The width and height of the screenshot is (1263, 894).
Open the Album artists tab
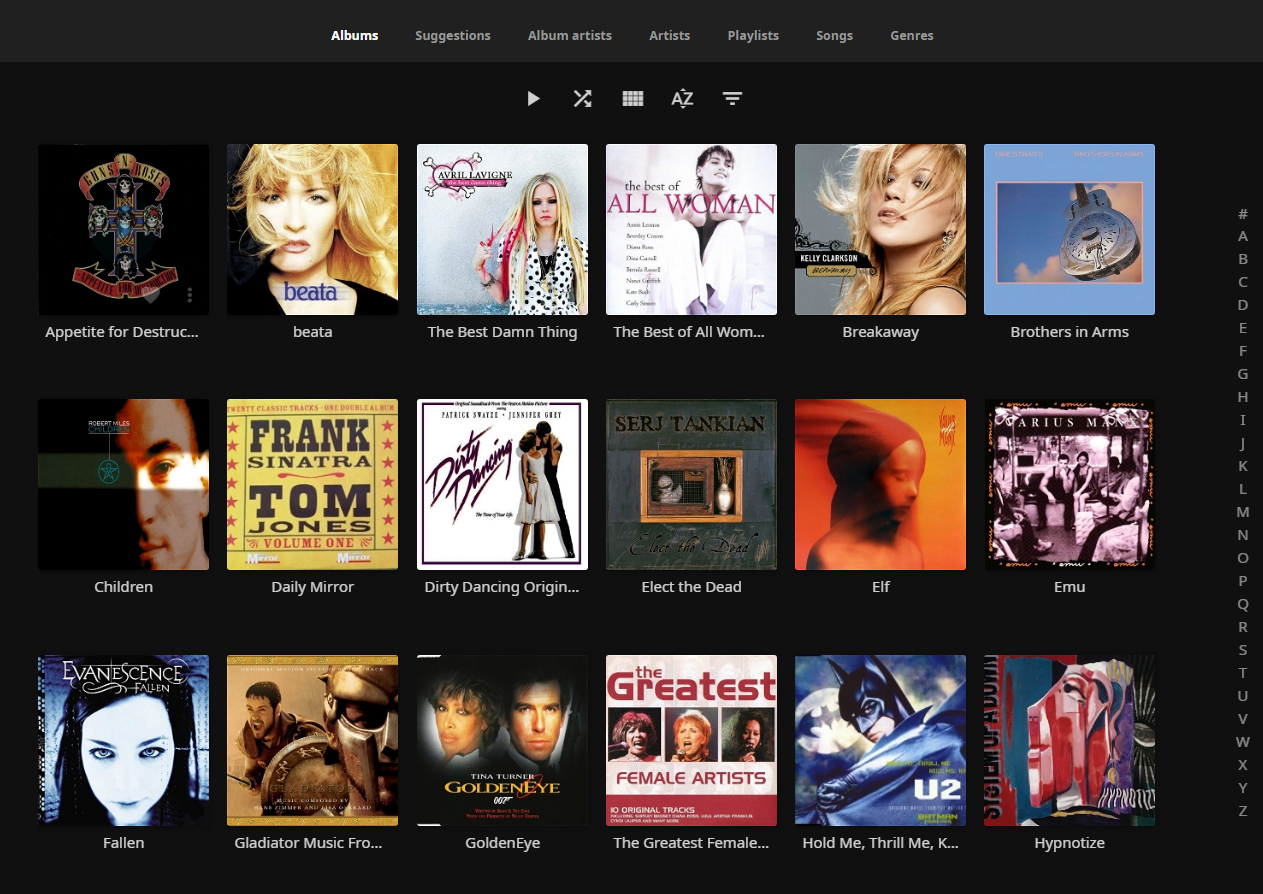[x=570, y=35]
